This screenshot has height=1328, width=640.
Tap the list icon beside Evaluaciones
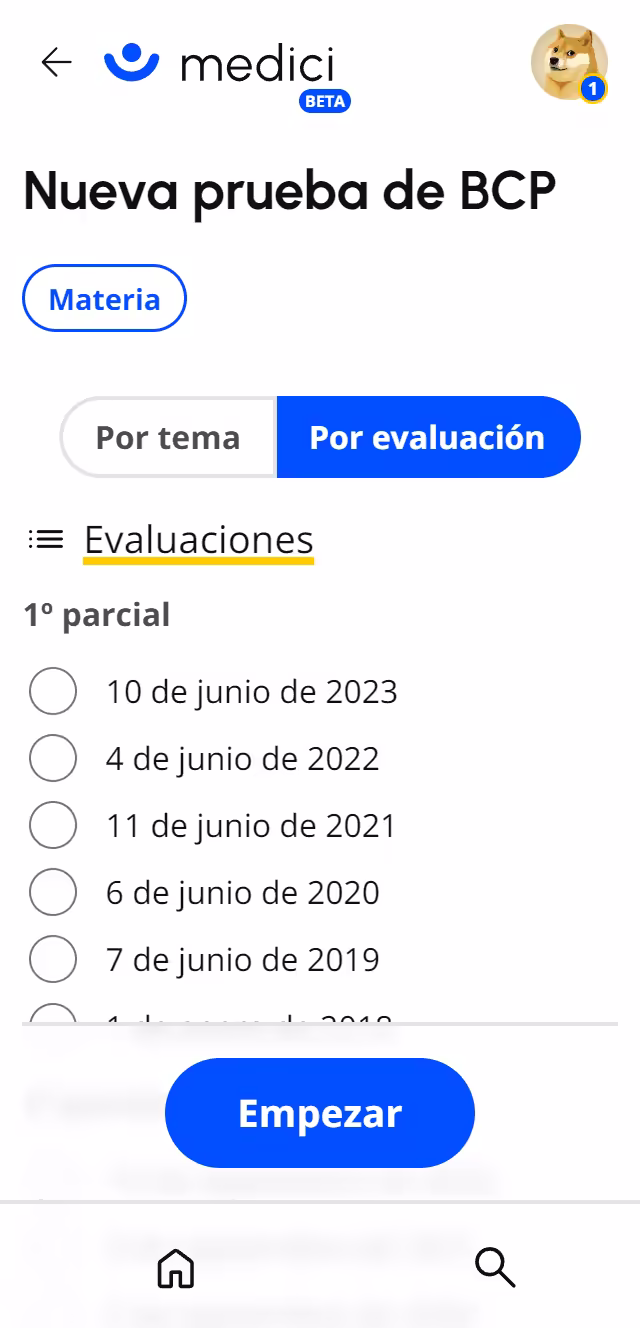point(44,539)
